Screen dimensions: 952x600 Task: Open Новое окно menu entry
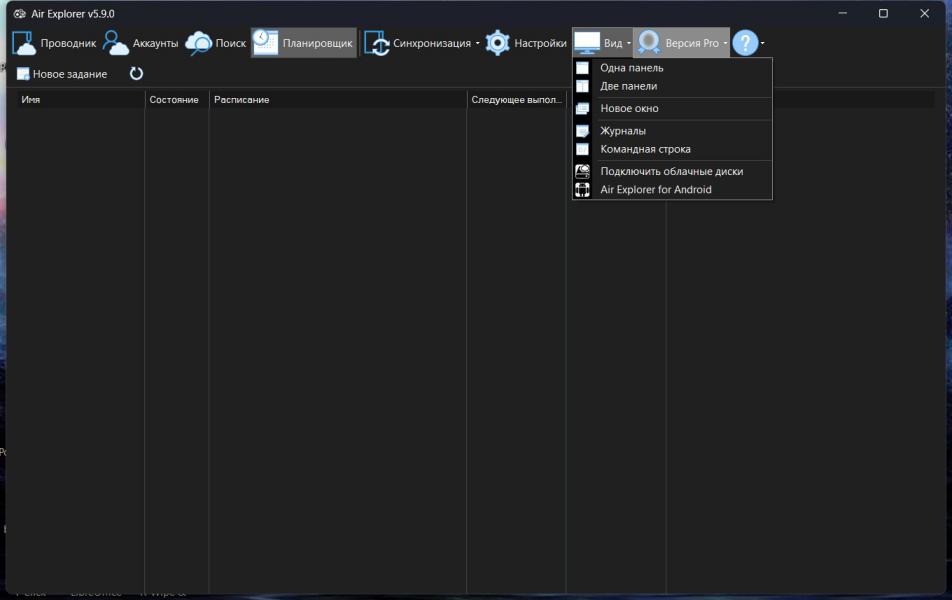[629, 108]
